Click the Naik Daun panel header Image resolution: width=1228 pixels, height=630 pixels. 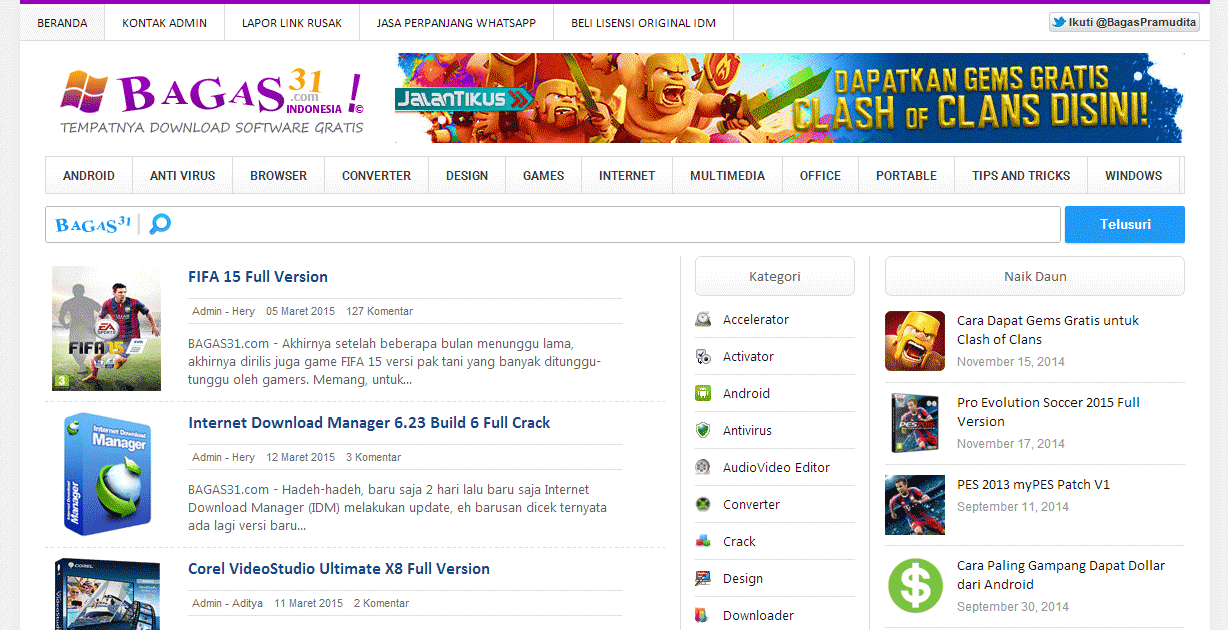[1035, 277]
